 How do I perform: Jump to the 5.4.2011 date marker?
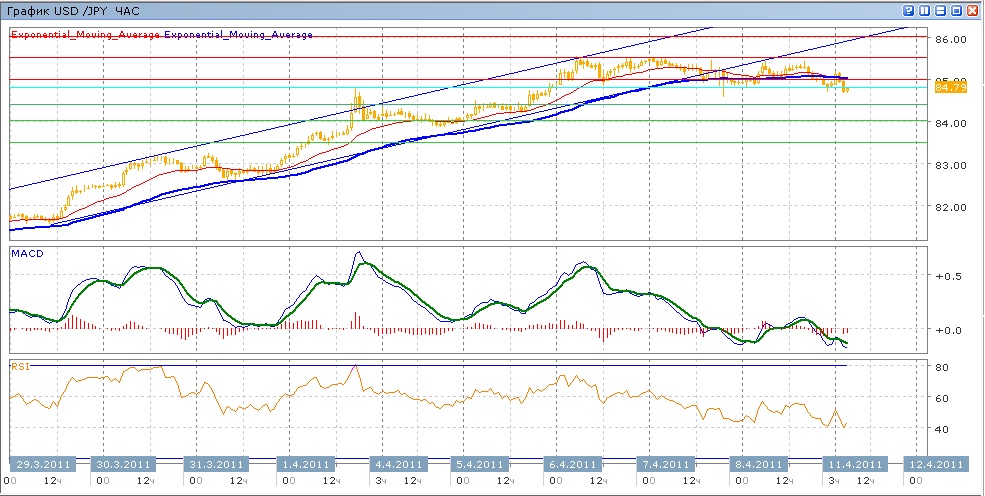477,465
